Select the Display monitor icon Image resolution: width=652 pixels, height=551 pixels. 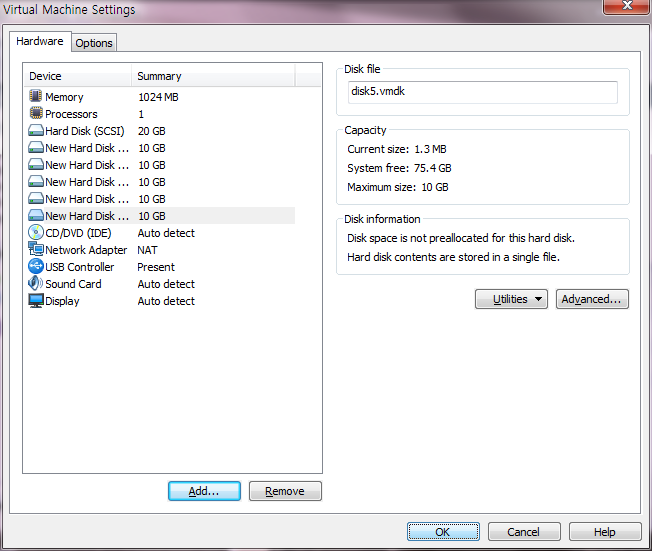coord(36,301)
